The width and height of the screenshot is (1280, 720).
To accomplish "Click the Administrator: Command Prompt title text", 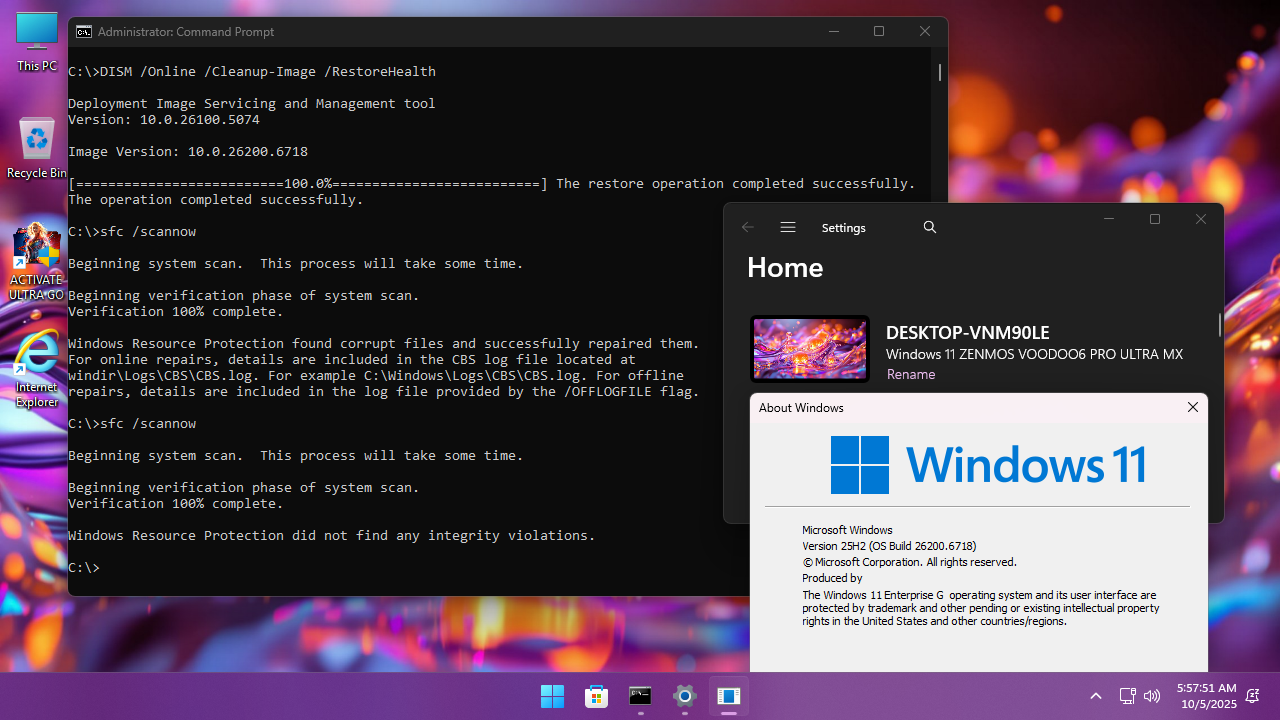I will [x=186, y=32].
